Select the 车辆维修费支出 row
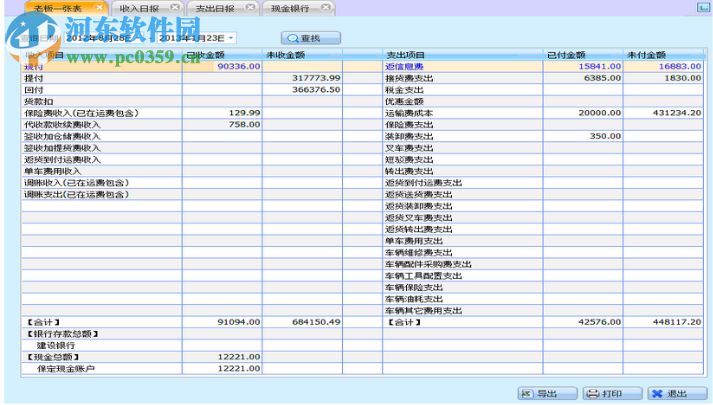Image resolution: width=713 pixels, height=405 pixels. pyautogui.click(x=463, y=253)
